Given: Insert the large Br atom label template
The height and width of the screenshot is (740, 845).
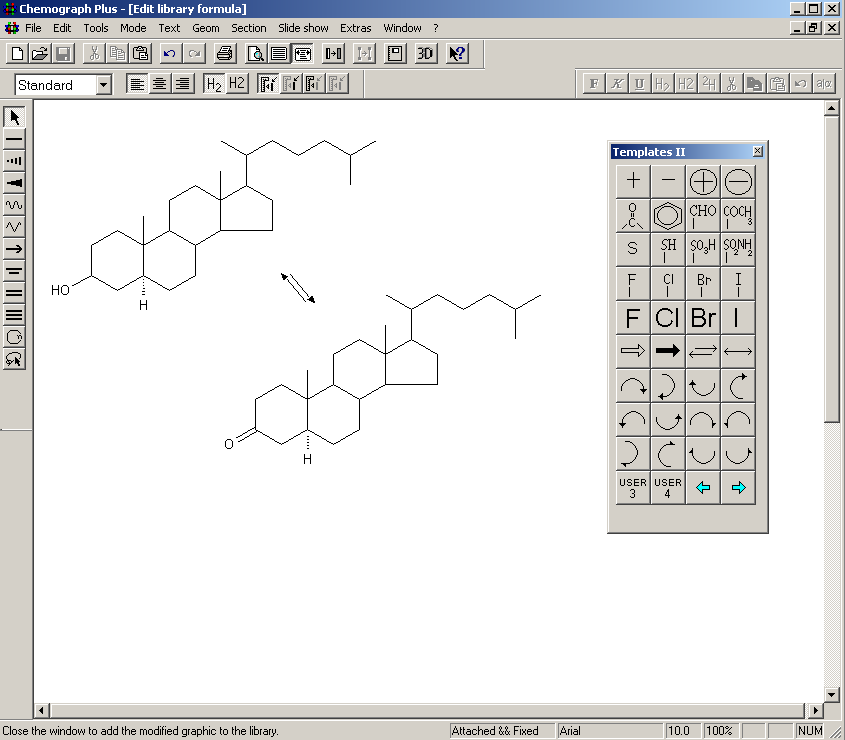Looking at the screenshot, I should pos(703,317).
